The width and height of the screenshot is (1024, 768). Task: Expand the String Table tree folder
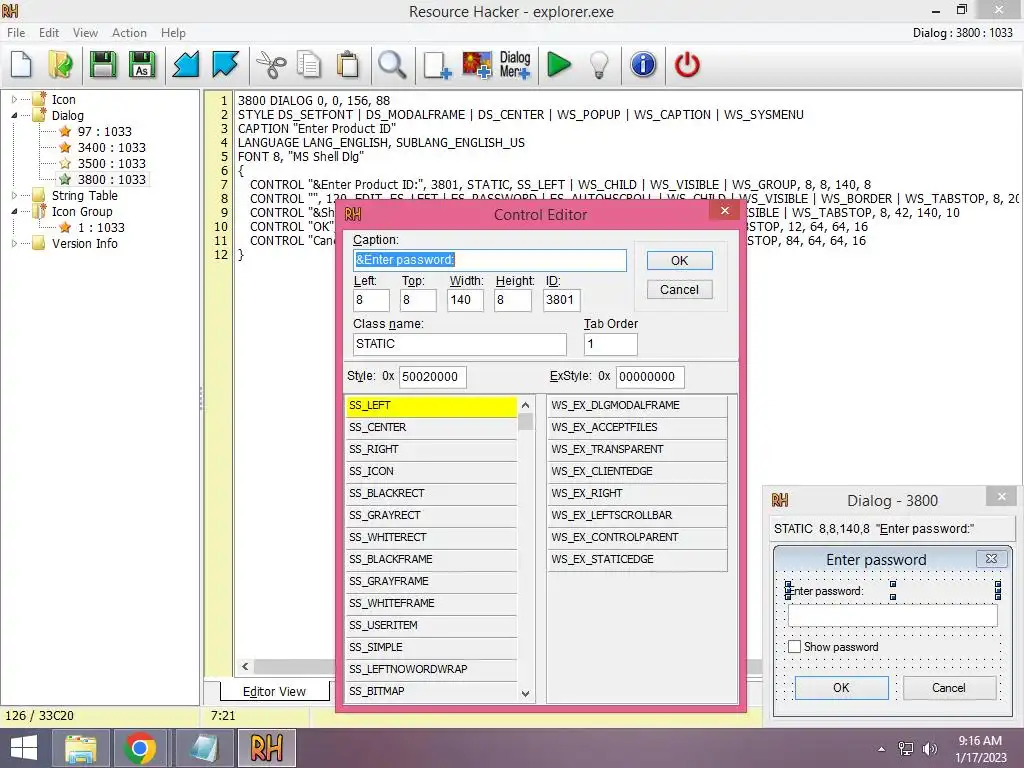point(14,196)
